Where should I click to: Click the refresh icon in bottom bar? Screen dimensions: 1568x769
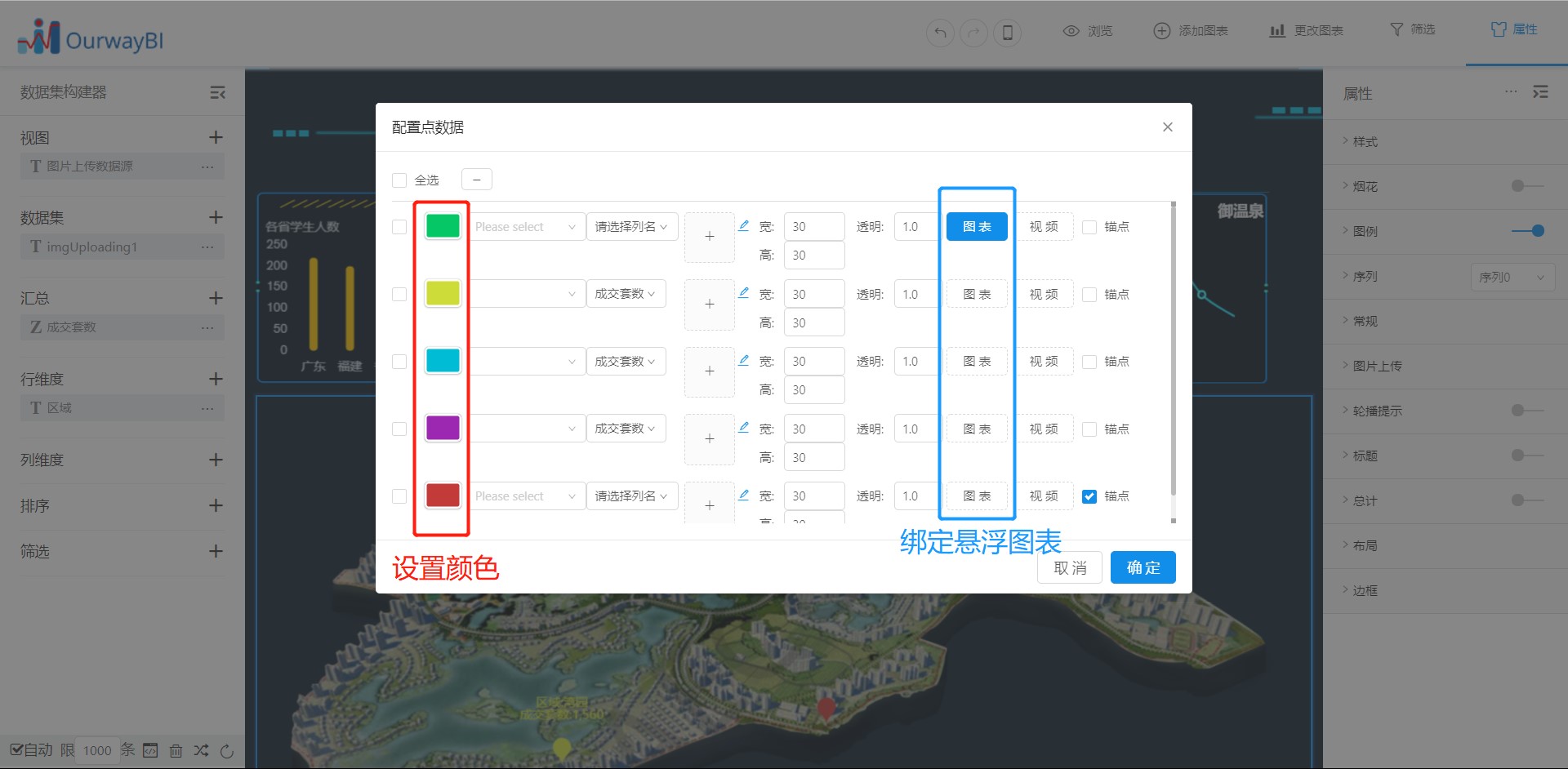point(227,750)
